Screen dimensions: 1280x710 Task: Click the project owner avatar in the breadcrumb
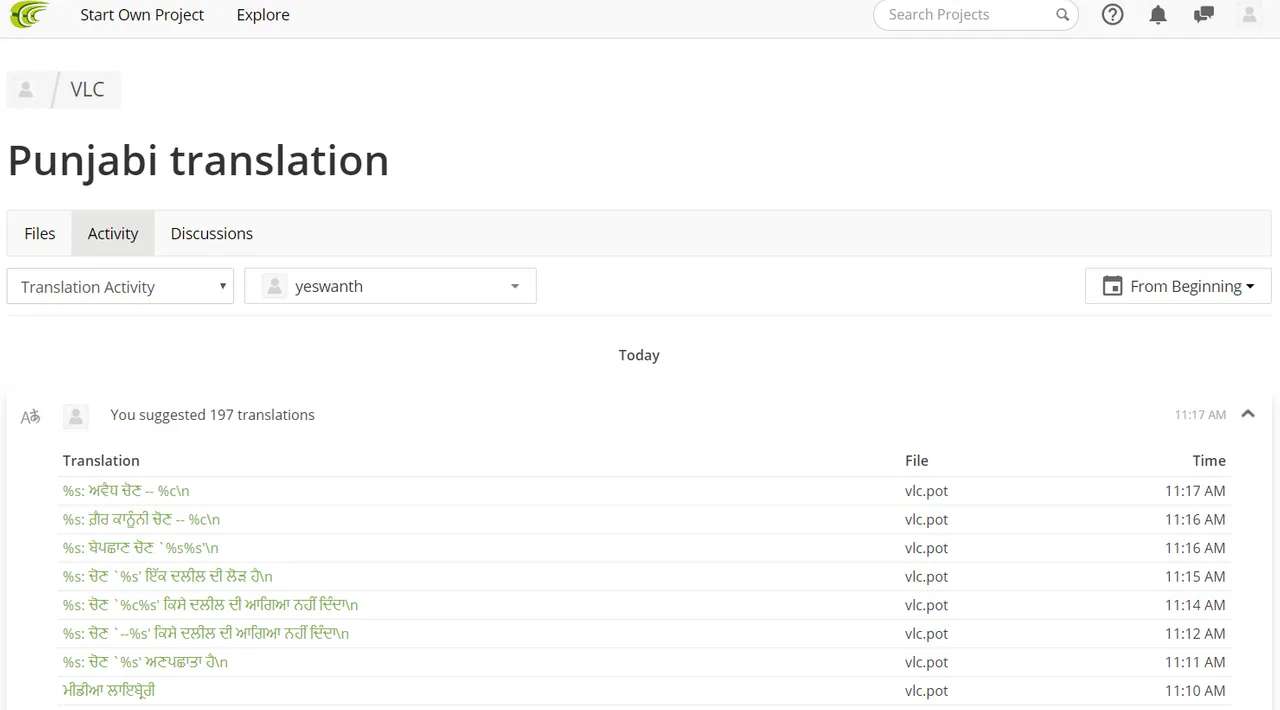tap(26, 90)
